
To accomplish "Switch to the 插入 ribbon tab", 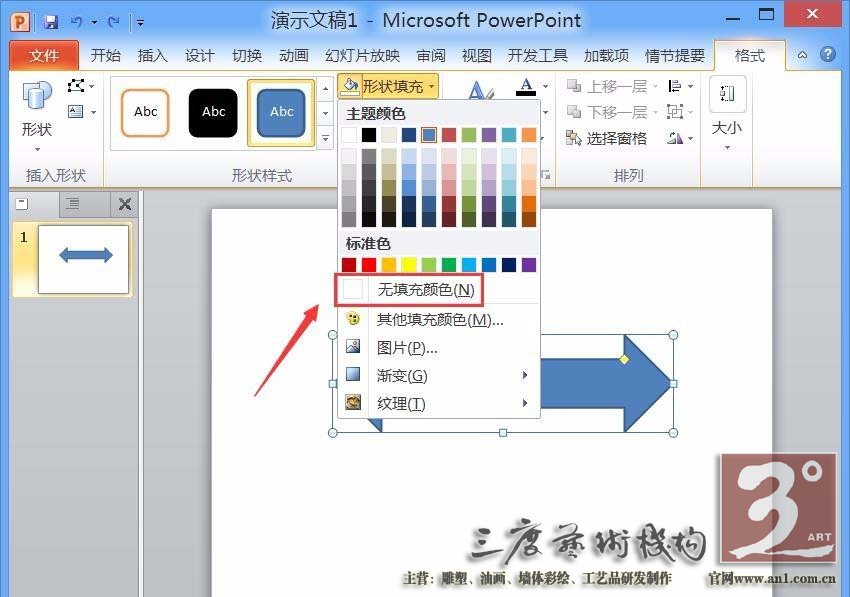I will [152, 55].
